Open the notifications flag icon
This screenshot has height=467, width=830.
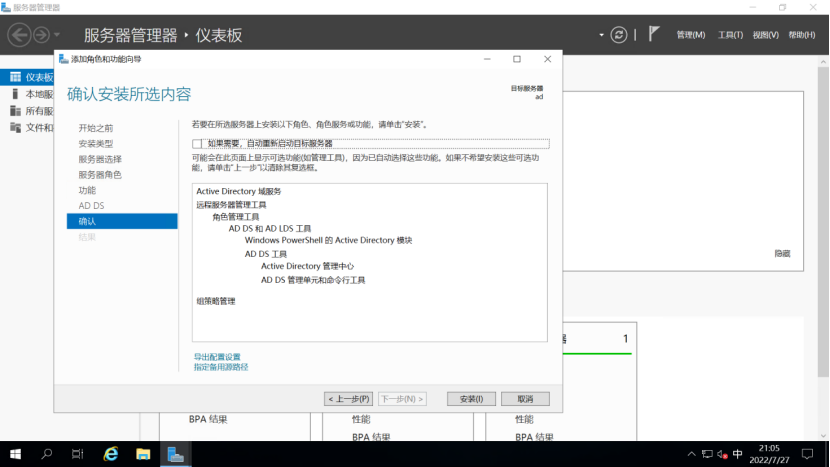pyautogui.click(x=654, y=34)
